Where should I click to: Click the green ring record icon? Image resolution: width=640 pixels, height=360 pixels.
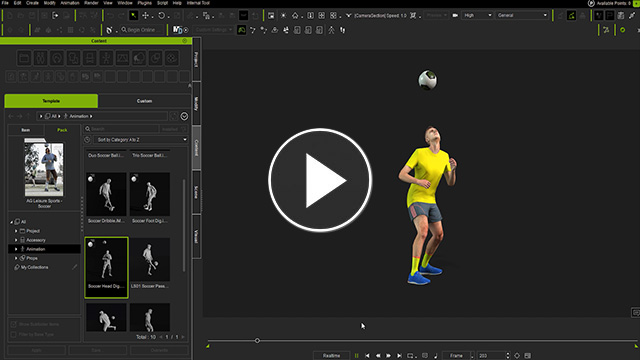pos(622,30)
